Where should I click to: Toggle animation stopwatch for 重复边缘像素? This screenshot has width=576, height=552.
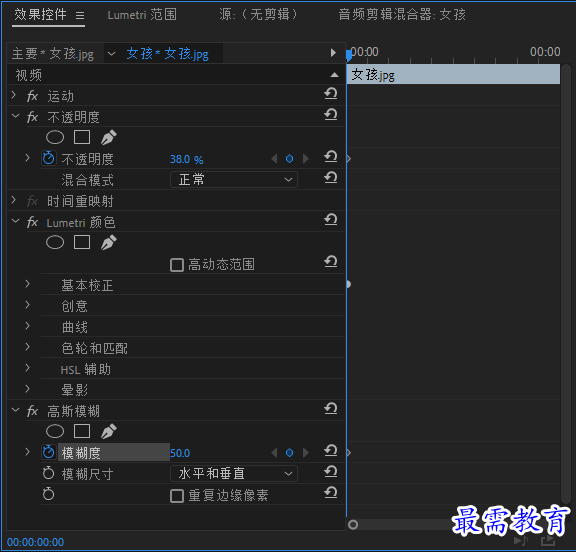click(48, 494)
